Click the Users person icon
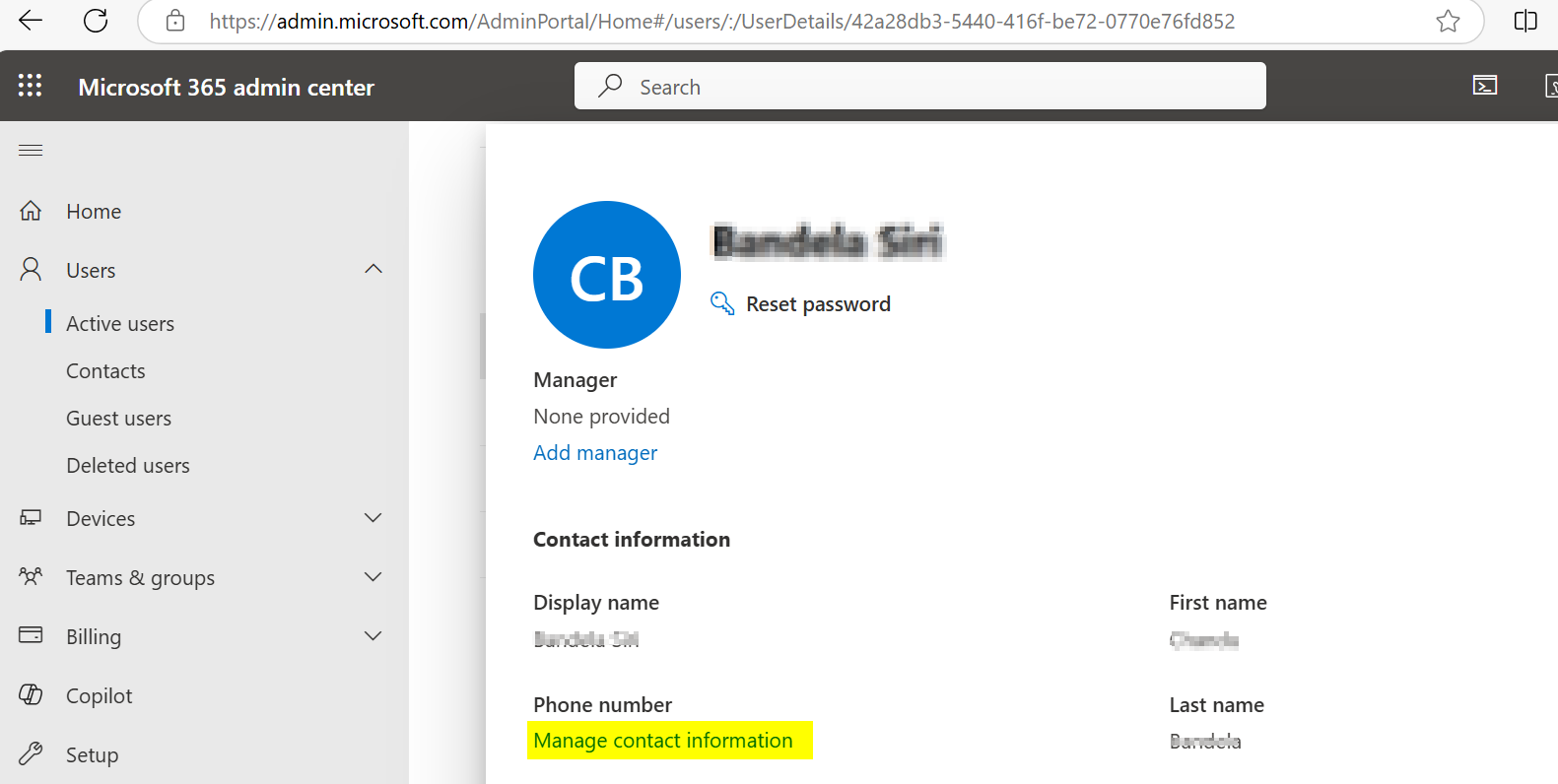 click(31, 270)
